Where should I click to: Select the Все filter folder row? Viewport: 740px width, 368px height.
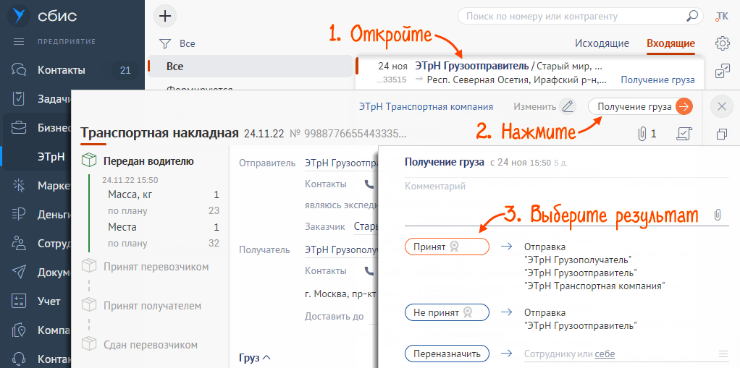[250, 67]
